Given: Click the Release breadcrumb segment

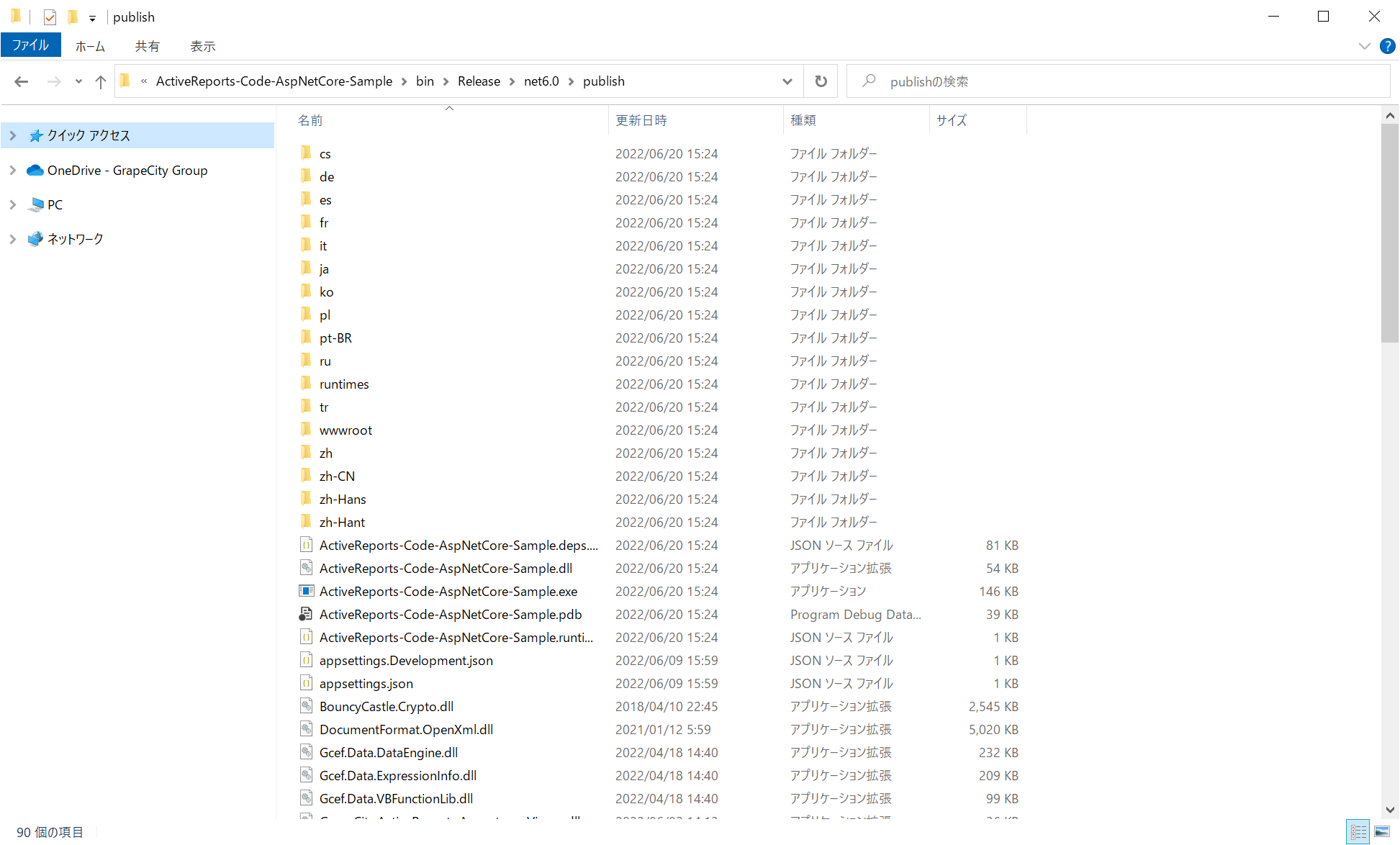Looking at the screenshot, I should point(479,81).
